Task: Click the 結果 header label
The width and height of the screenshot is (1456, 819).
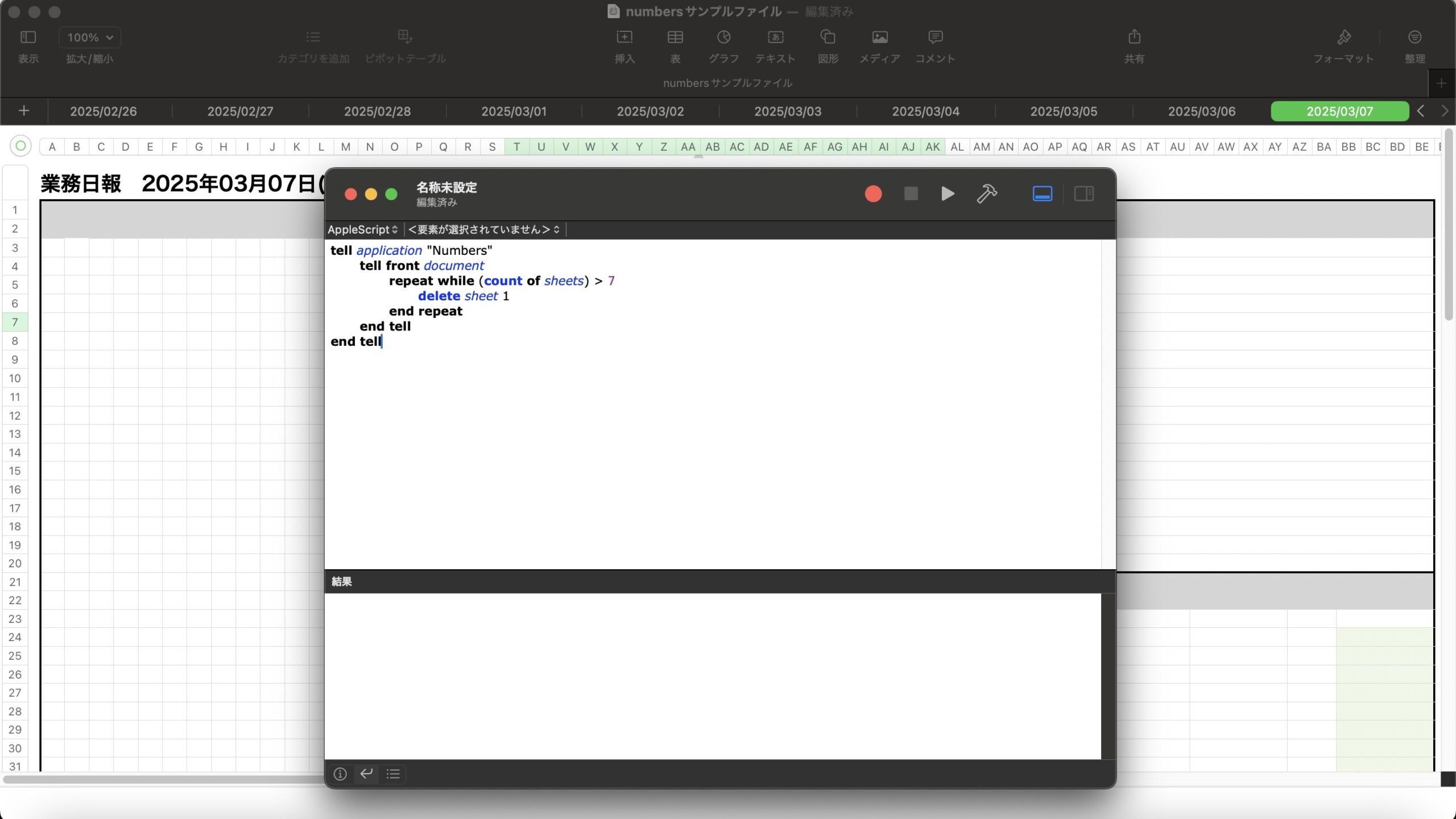Action: [x=341, y=581]
